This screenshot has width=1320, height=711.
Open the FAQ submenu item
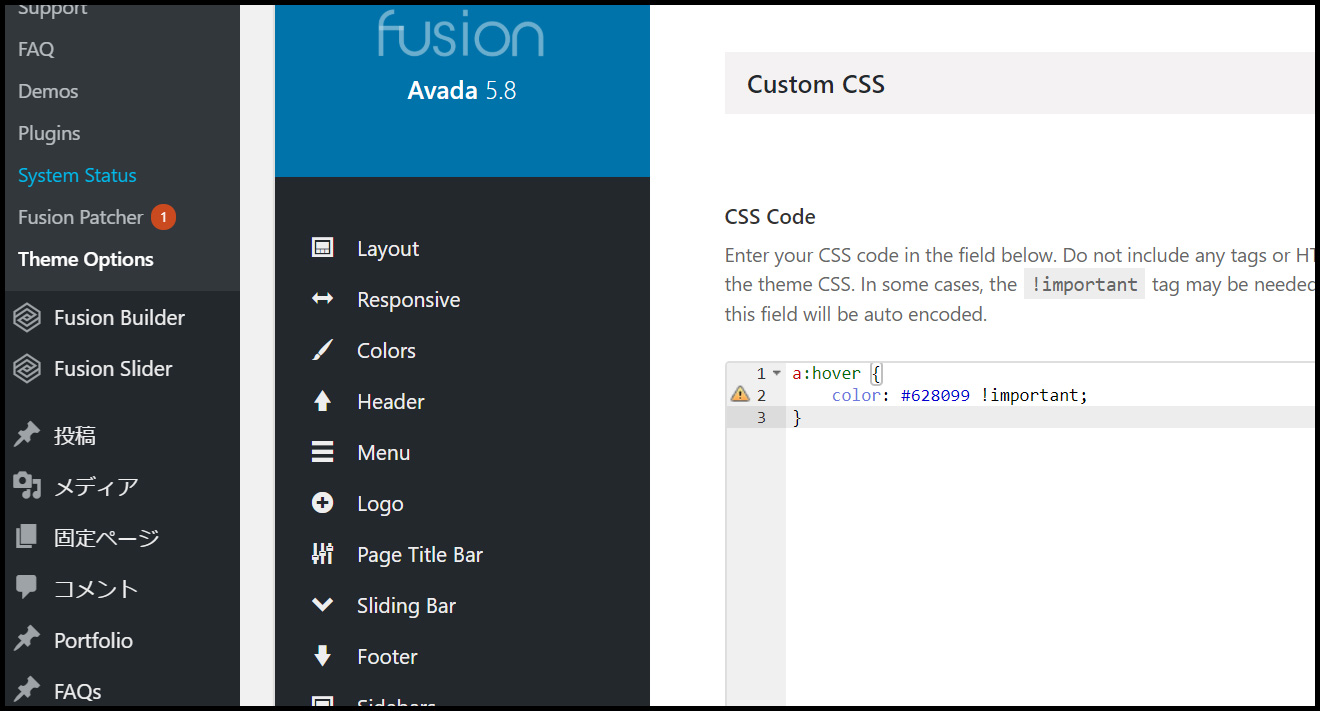pos(36,49)
